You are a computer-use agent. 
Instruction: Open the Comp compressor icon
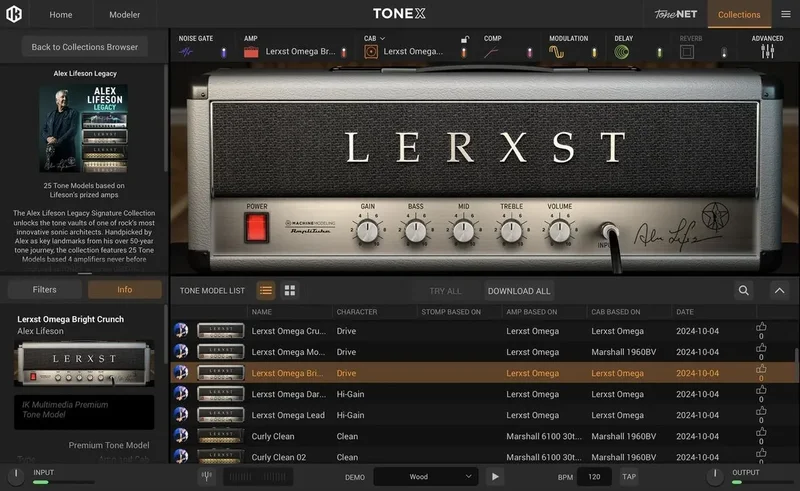[491, 52]
